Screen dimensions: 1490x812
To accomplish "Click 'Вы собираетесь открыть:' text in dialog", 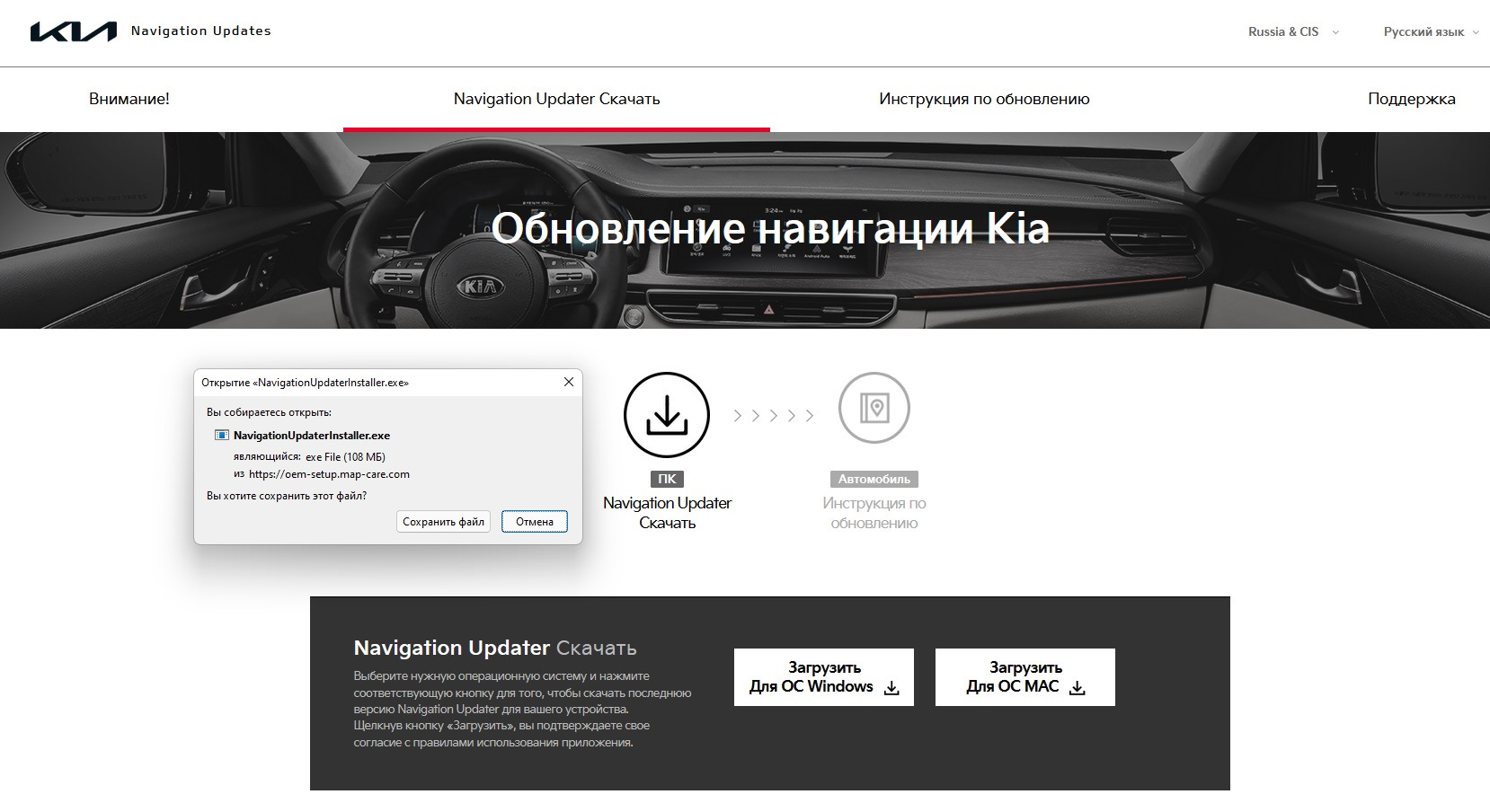I will tap(269, 412).
